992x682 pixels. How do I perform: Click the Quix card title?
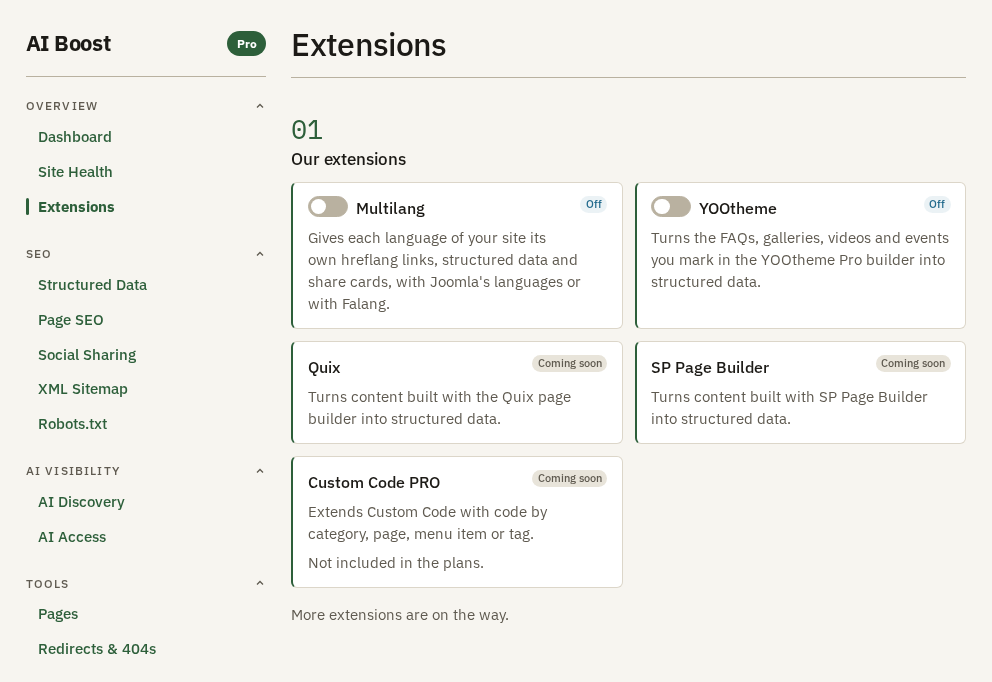[x=324, y=368]
